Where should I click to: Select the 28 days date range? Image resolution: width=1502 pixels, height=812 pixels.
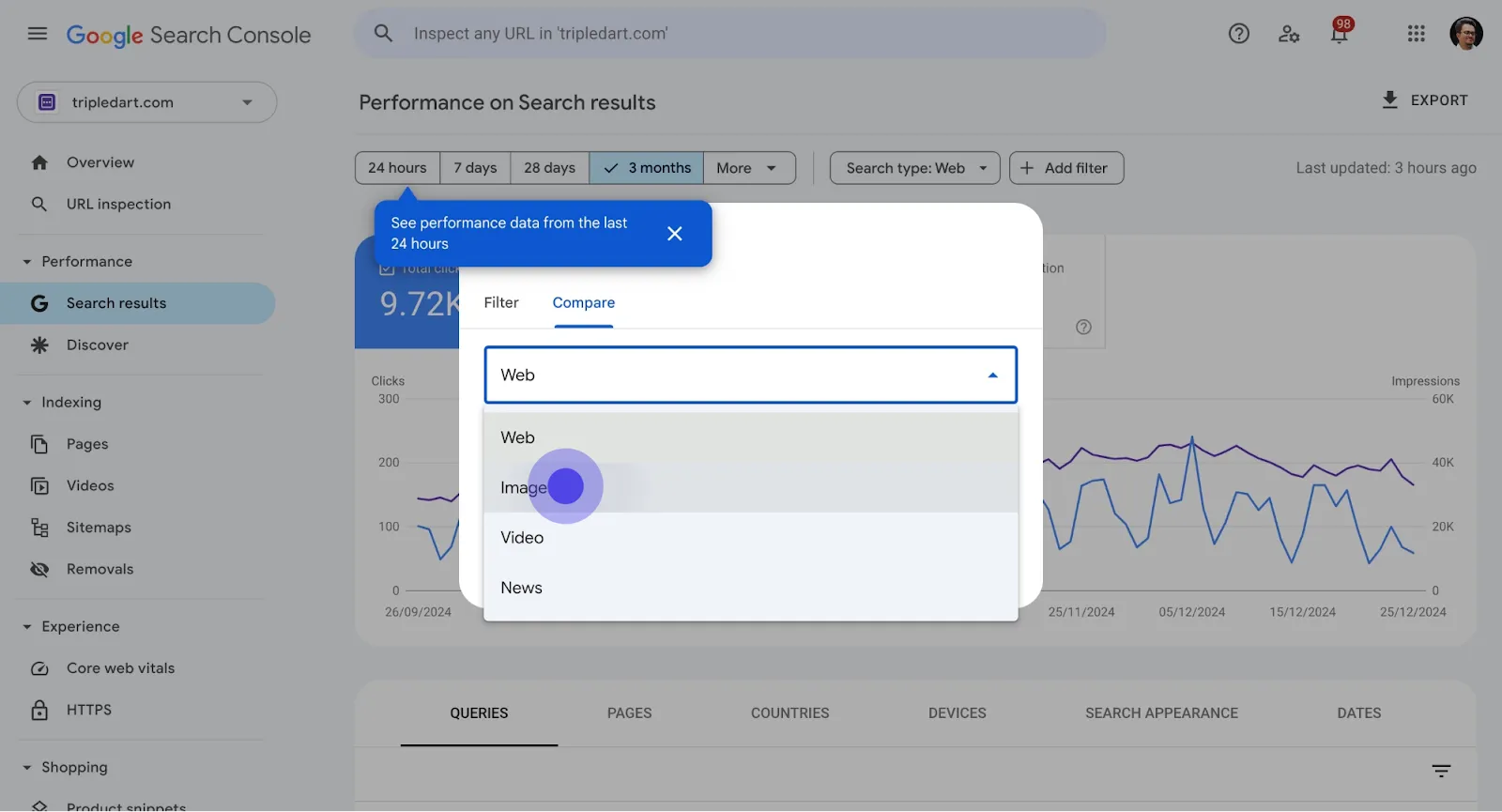point(550,168)
